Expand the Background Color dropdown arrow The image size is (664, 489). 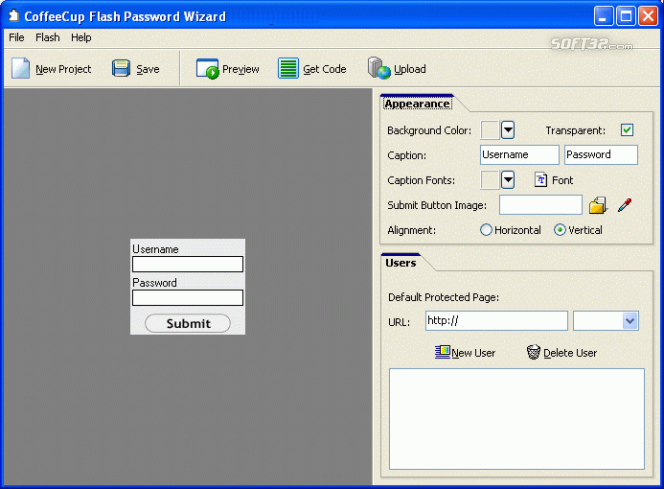tap(508, 130)
